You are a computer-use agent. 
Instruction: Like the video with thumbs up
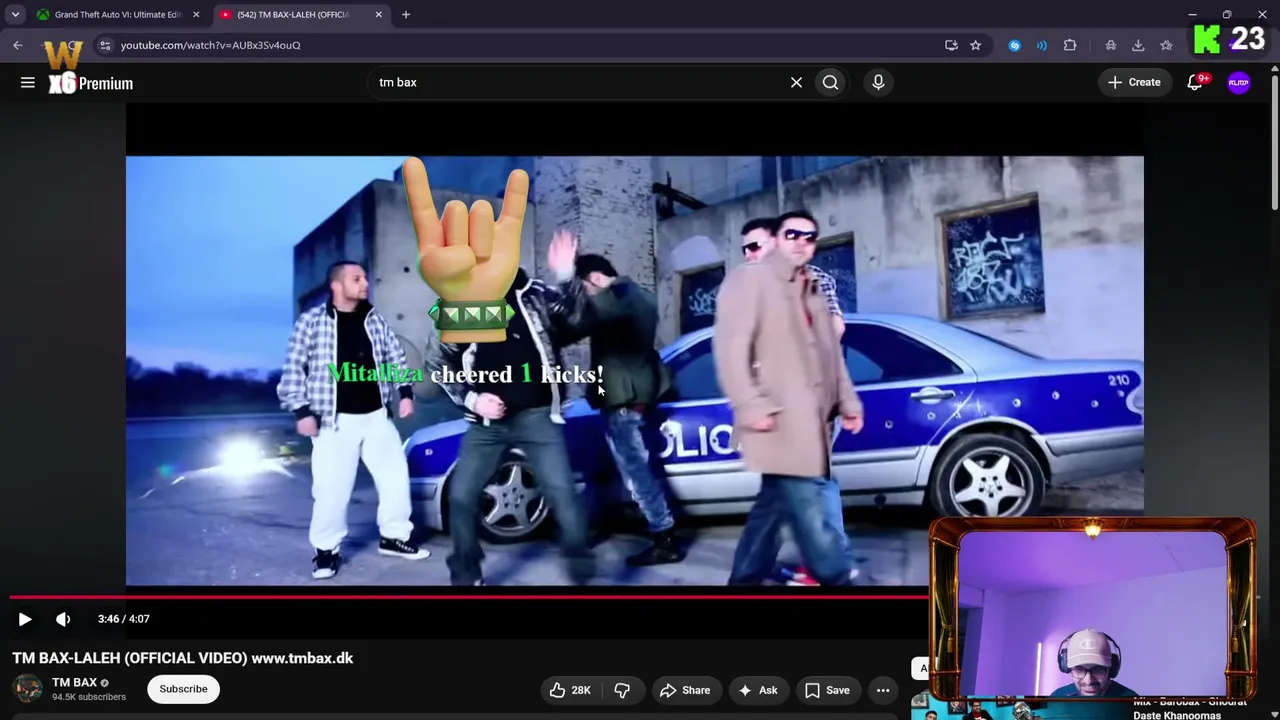pyautogui.click(x=570, y=690)
